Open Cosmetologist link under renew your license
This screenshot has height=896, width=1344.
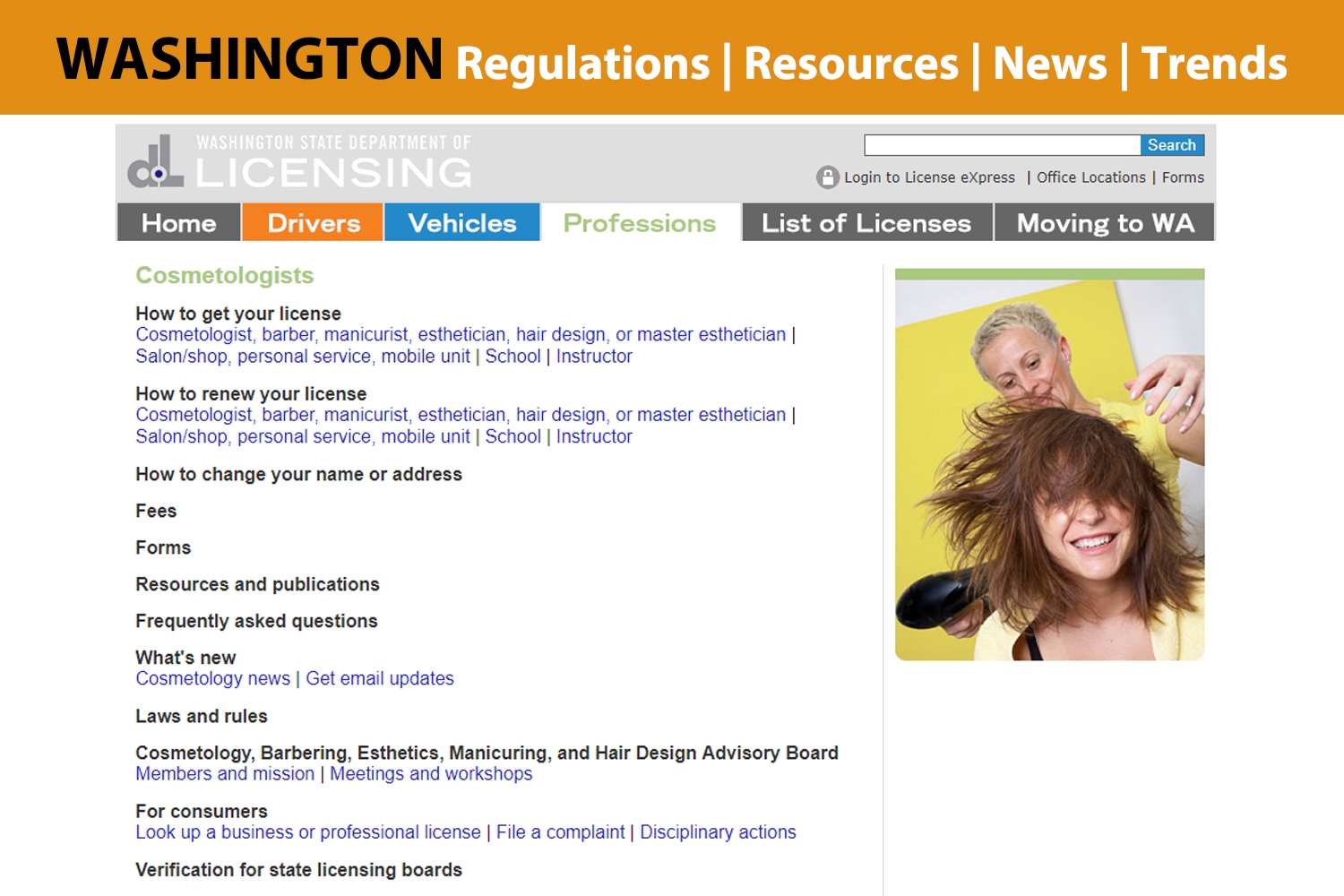pyautogui.click(x=461, y=415)
